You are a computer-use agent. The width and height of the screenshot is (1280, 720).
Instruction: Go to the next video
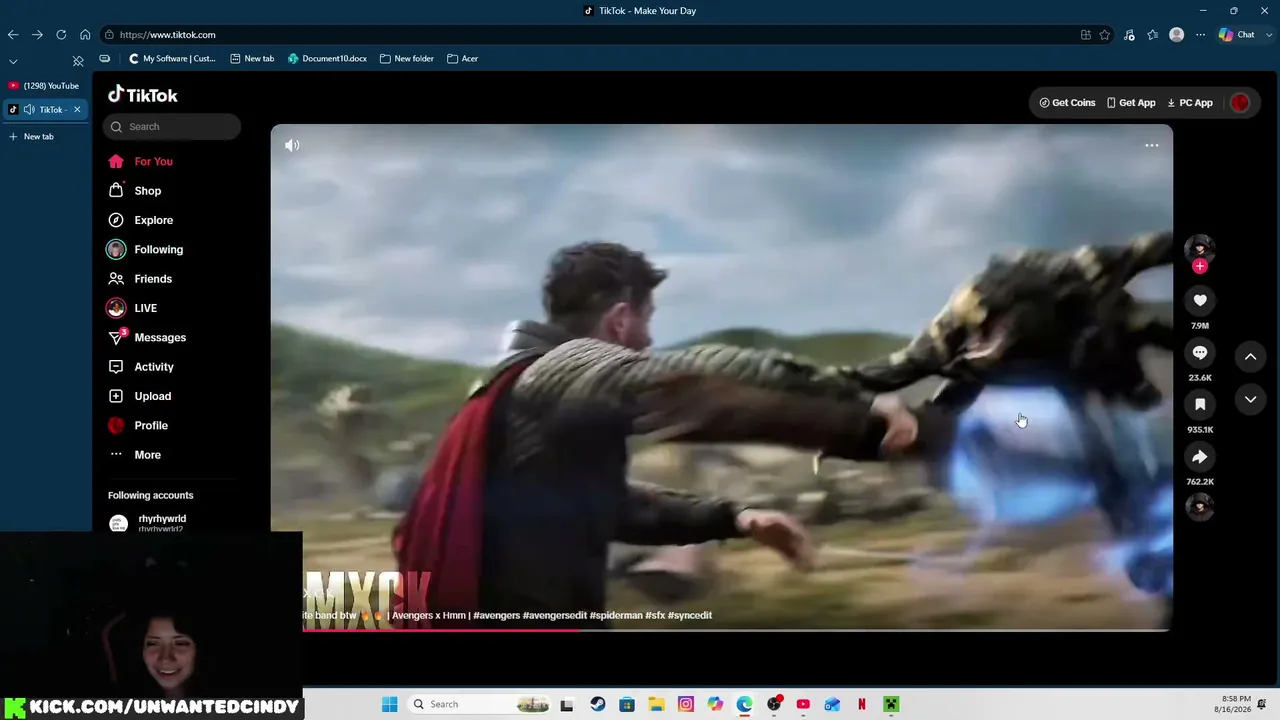pos(1250,400)
